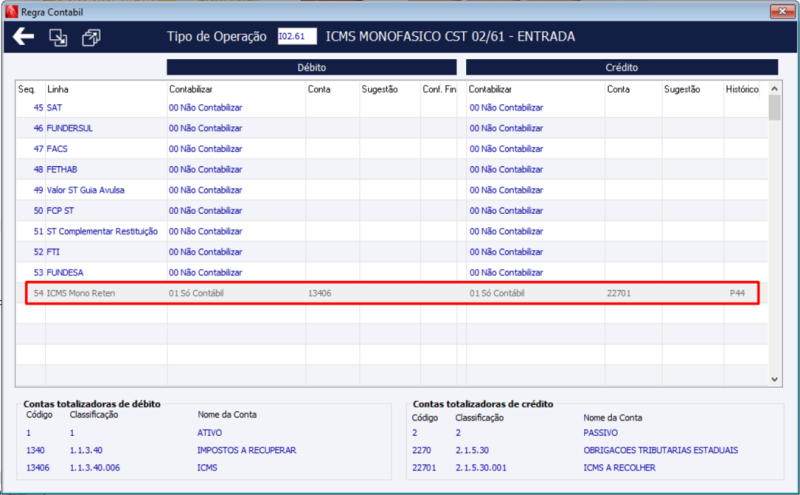Select row 50 FCP ST
The image size is (800, 495).
click(x=391, y=211)
